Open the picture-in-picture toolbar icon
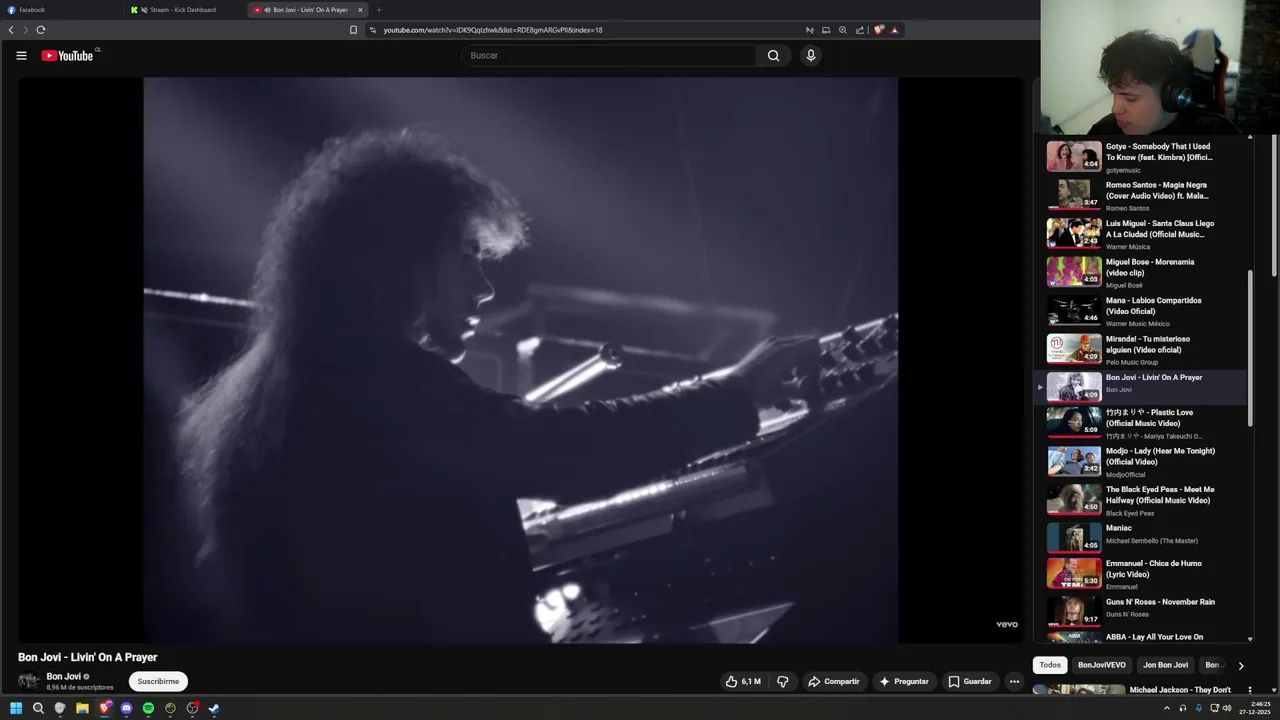The height and width of the screenshot is (720, 1280). [826, 30]
